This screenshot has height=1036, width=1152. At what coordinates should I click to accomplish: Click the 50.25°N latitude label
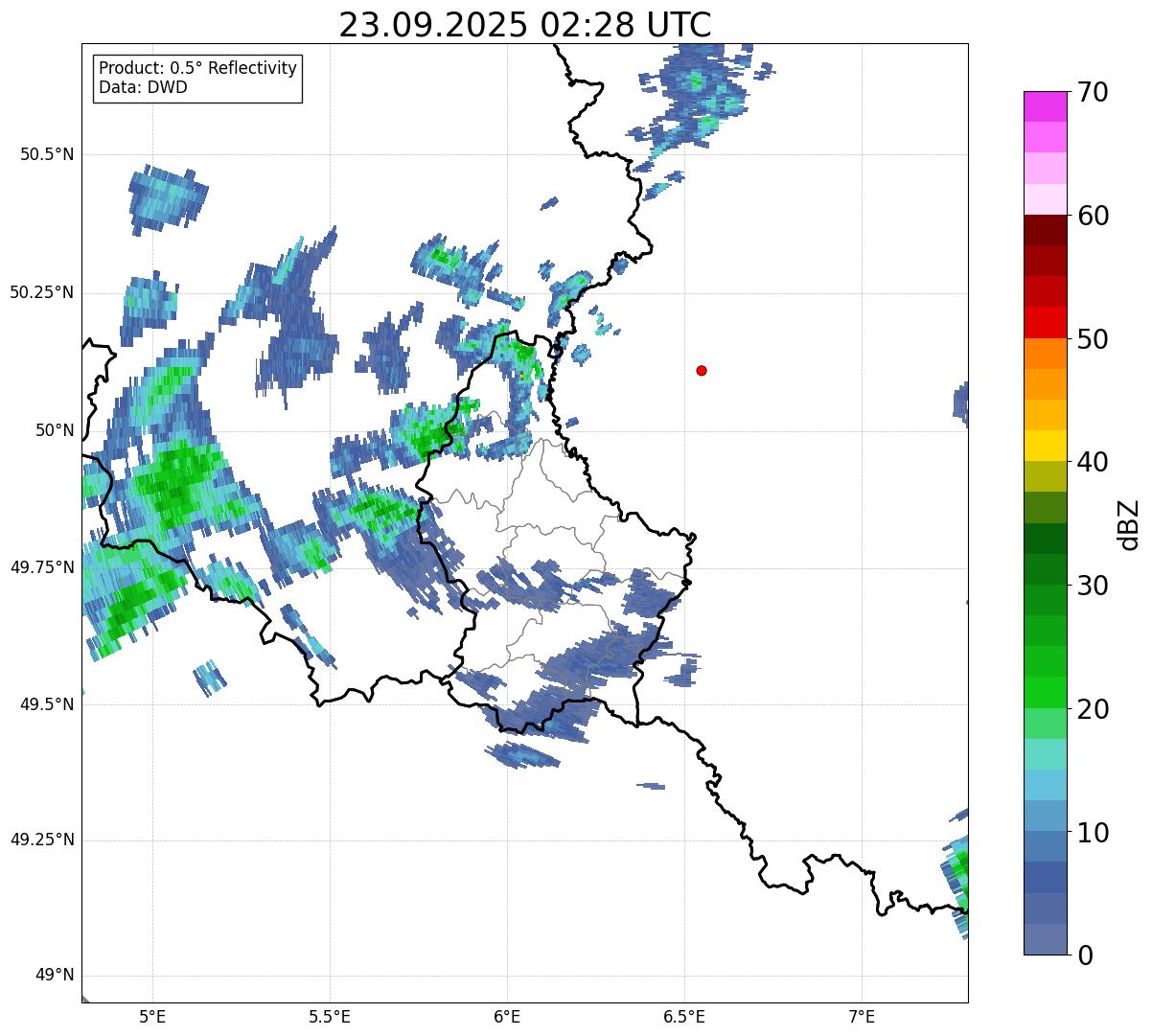(41, 292)
